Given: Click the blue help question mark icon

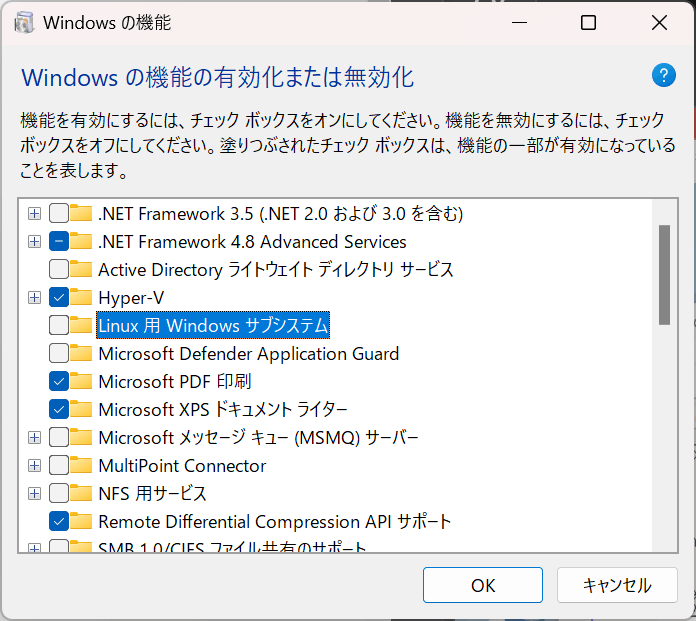Looking at the screenshot, I should pos(664,75).
